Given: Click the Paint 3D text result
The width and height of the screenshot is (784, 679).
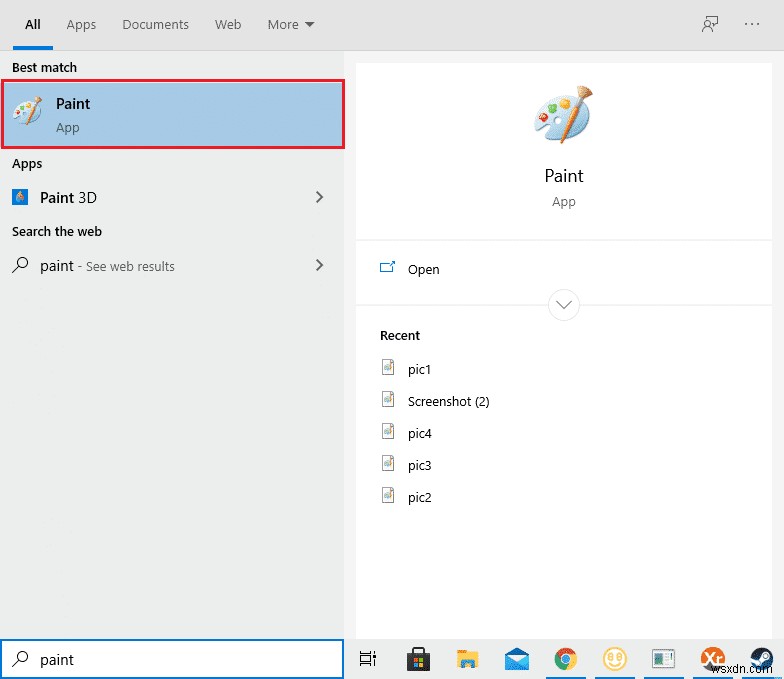Looking at the screenshot, I should pyautogui.click(x=68, y=198).
